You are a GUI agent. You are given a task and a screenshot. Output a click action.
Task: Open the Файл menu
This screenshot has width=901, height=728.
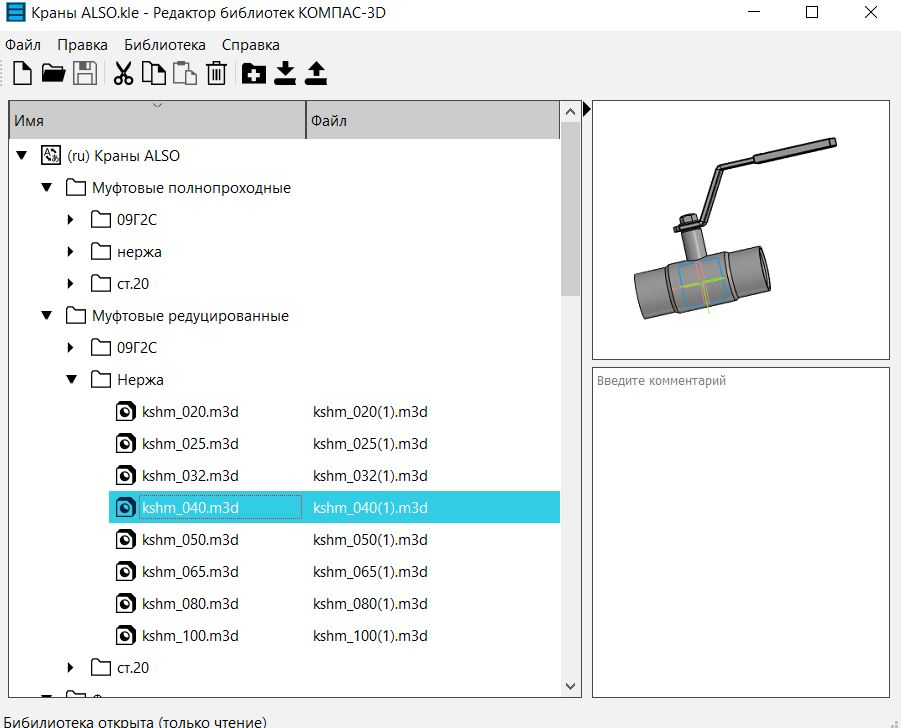pyautogui.click(x=23, y=45)
